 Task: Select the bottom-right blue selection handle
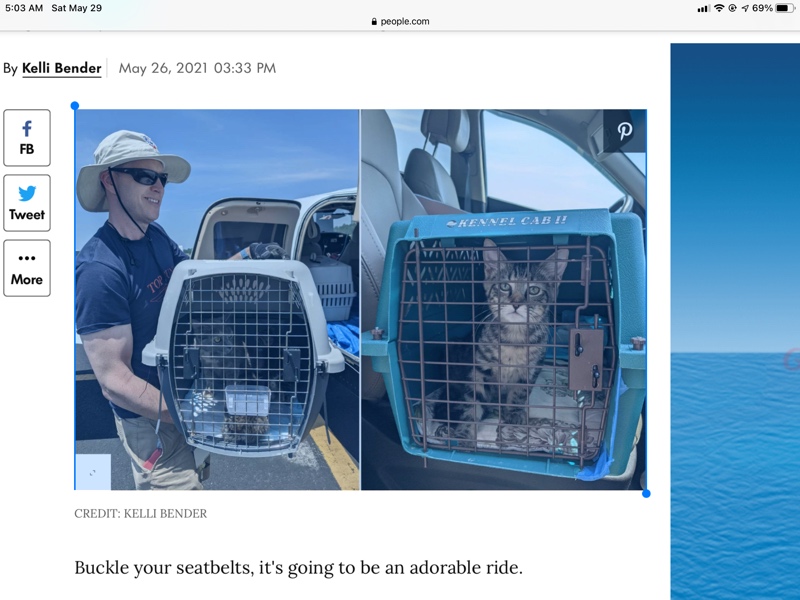point(646,493)
